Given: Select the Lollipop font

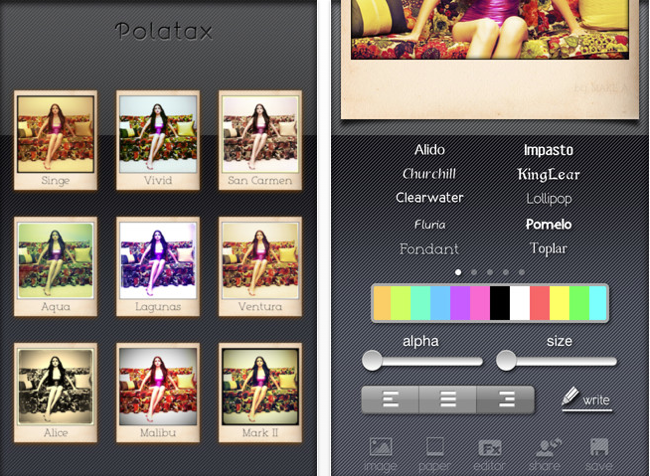Looking at the screenshot, I should pyautogui.click(x=549, y=199).
